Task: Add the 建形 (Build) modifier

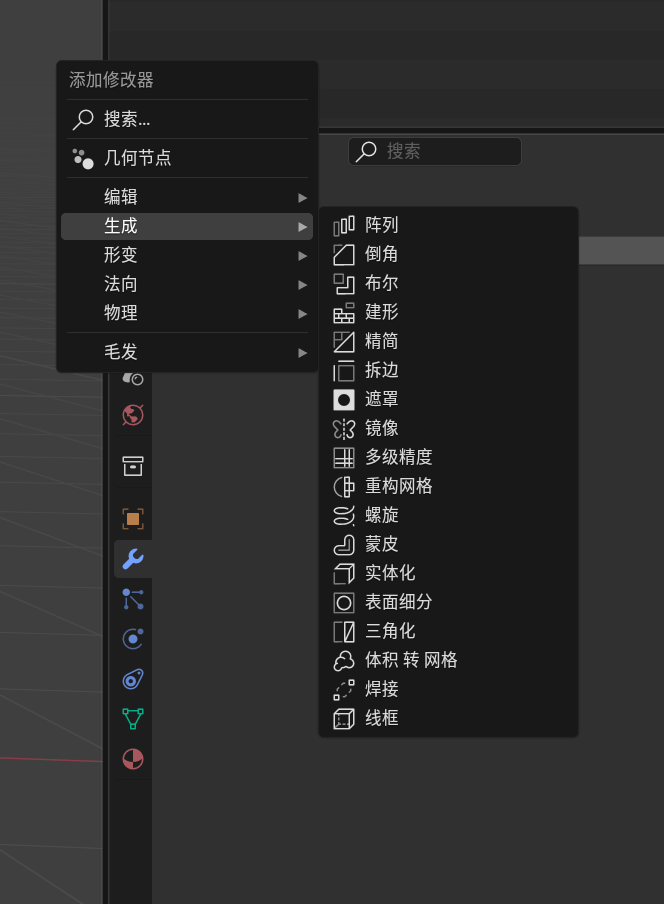Action: pyautogui.click(x=448, y=312)
